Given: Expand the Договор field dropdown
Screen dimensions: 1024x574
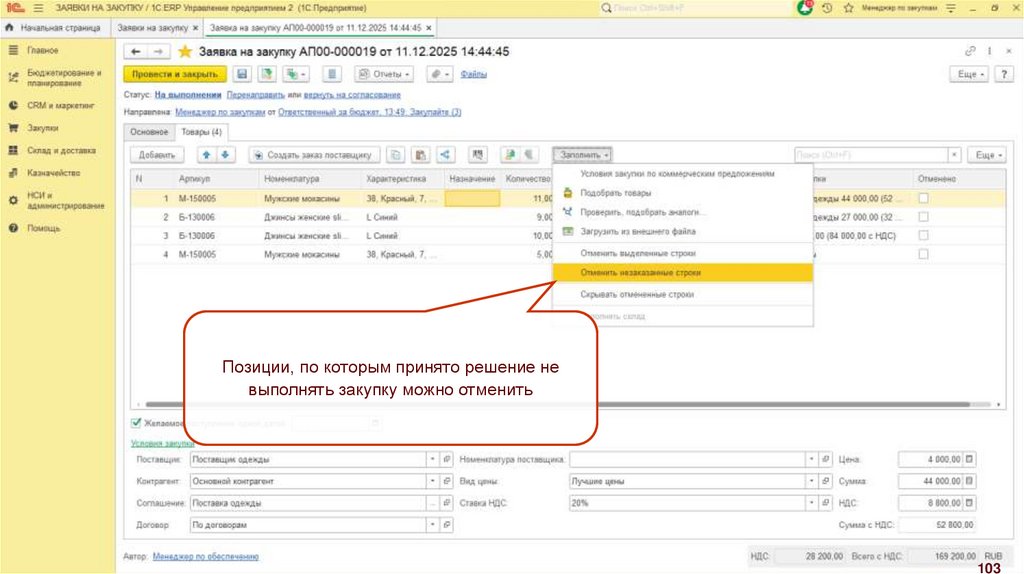Looking at the screenshot, I should [x=432, y=525].
